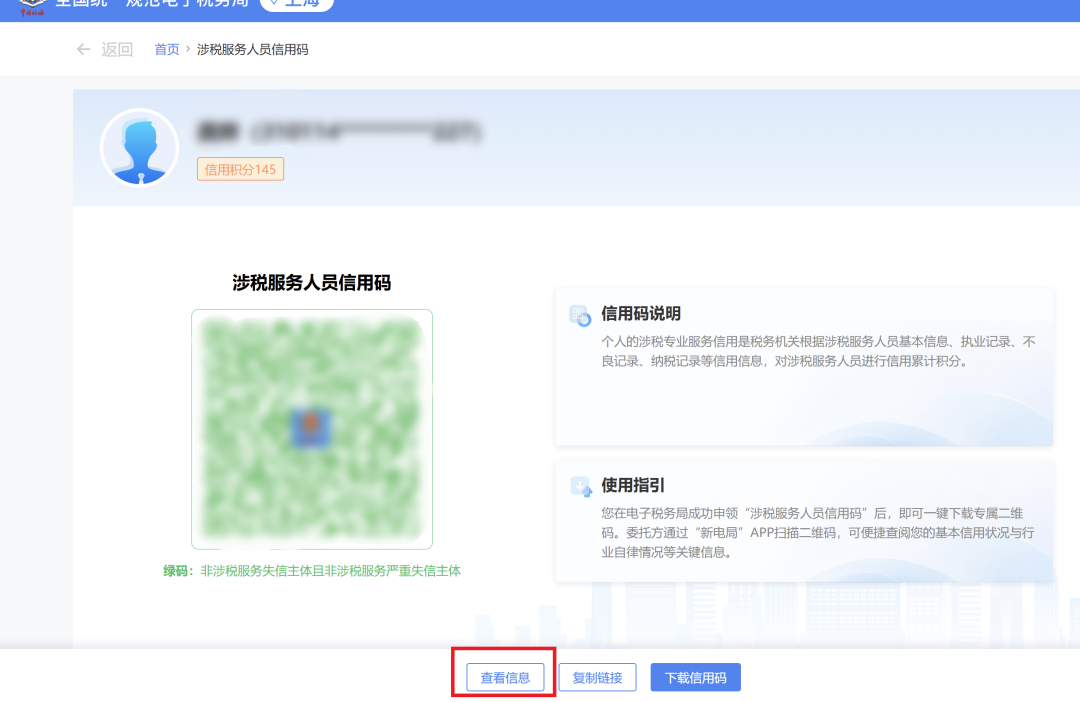Click the 返回 text label
This screenshot has height=702, width=1080.
click(117, 50)
